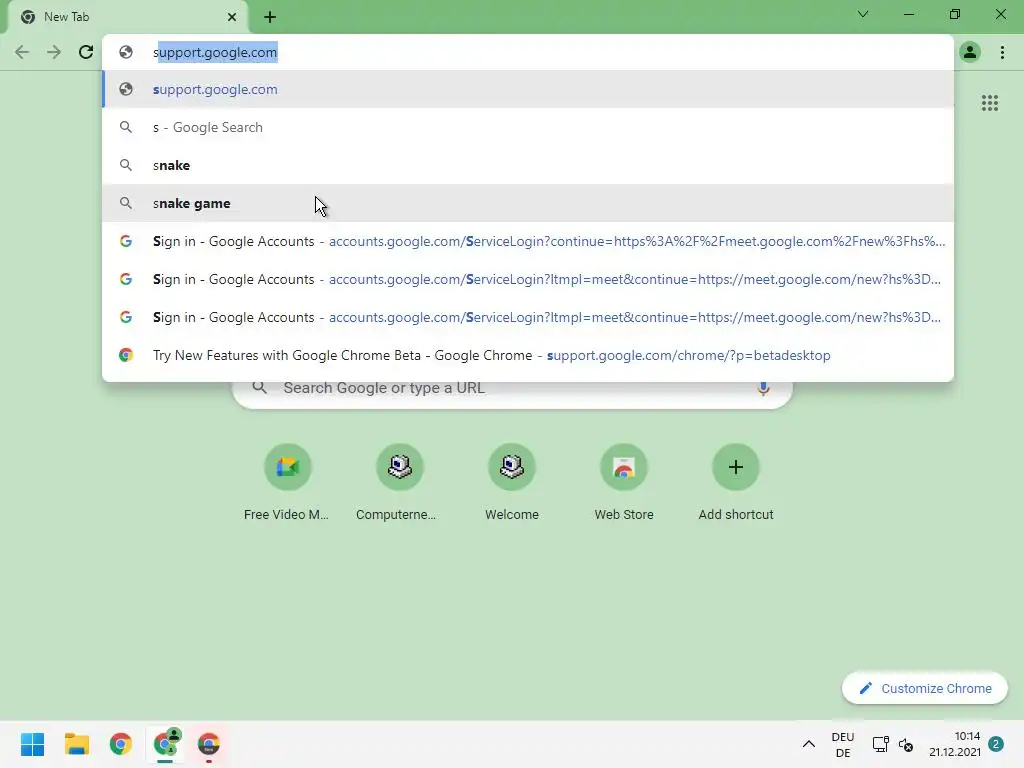
Task: Click the network status tray icon
Action: (x=880, y=744)
